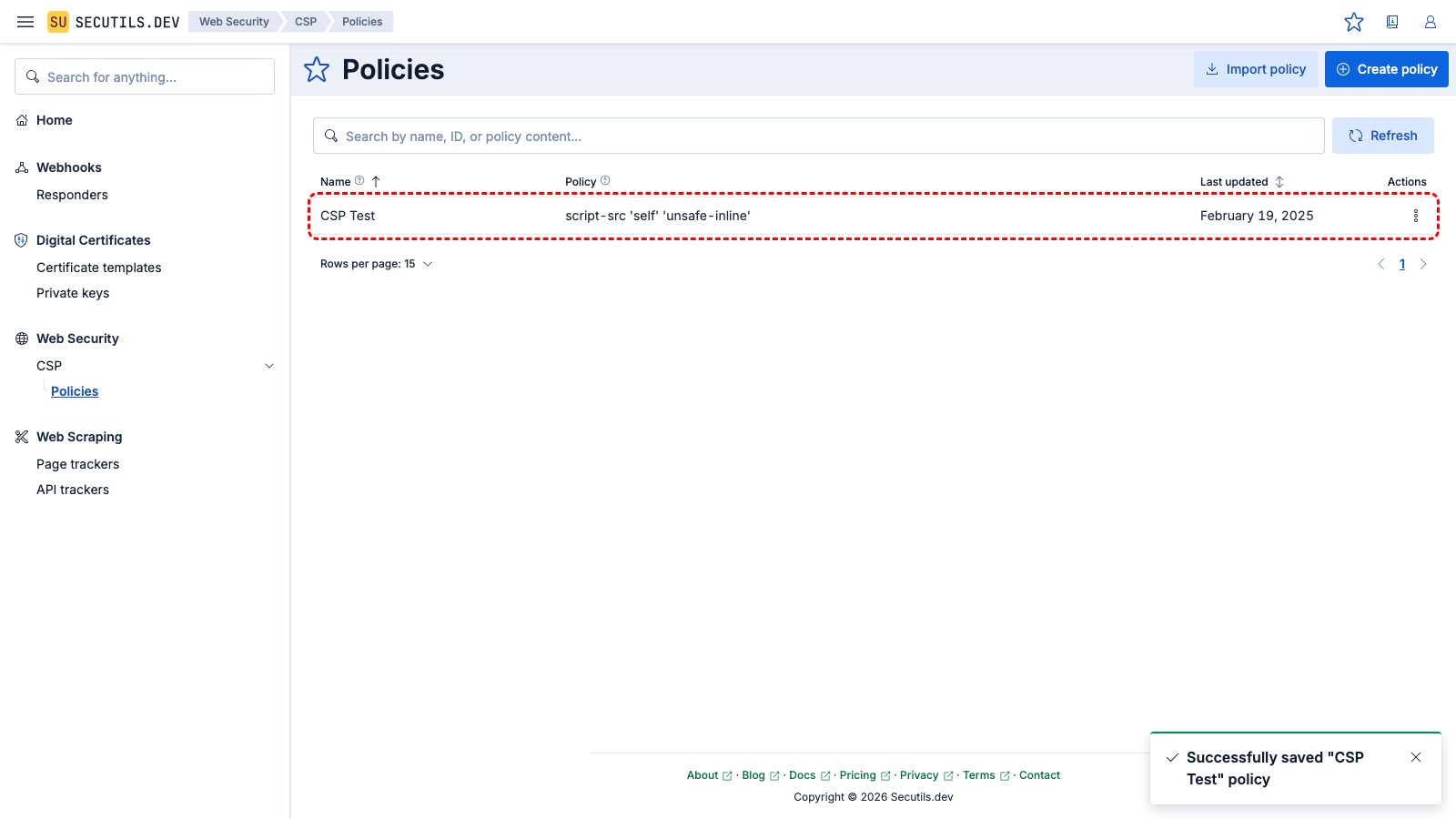Click the next page arrow
Screen dimensions: 1456x819
coord(1423,264)
